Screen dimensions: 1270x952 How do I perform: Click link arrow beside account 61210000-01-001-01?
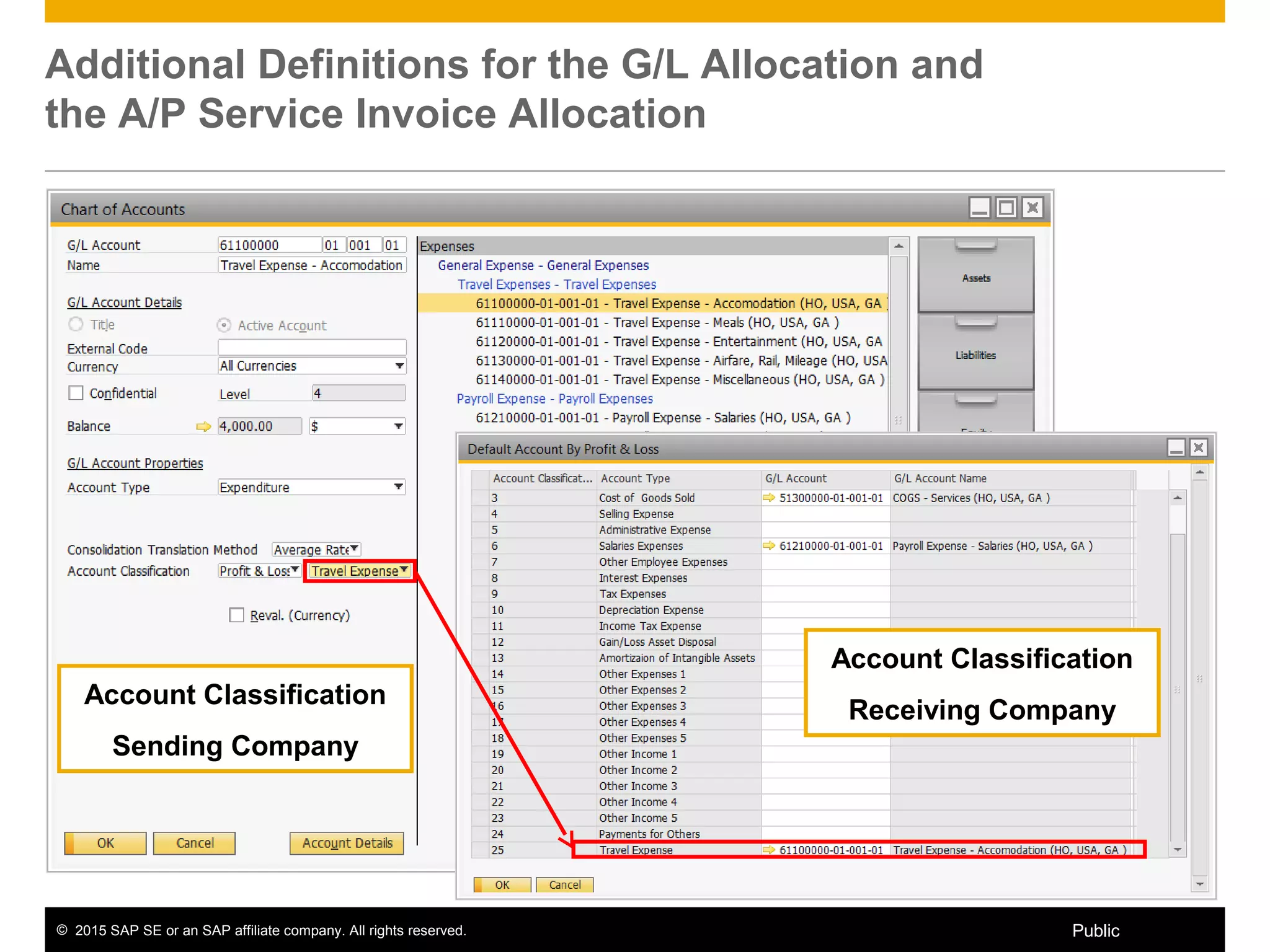point(769,545)
